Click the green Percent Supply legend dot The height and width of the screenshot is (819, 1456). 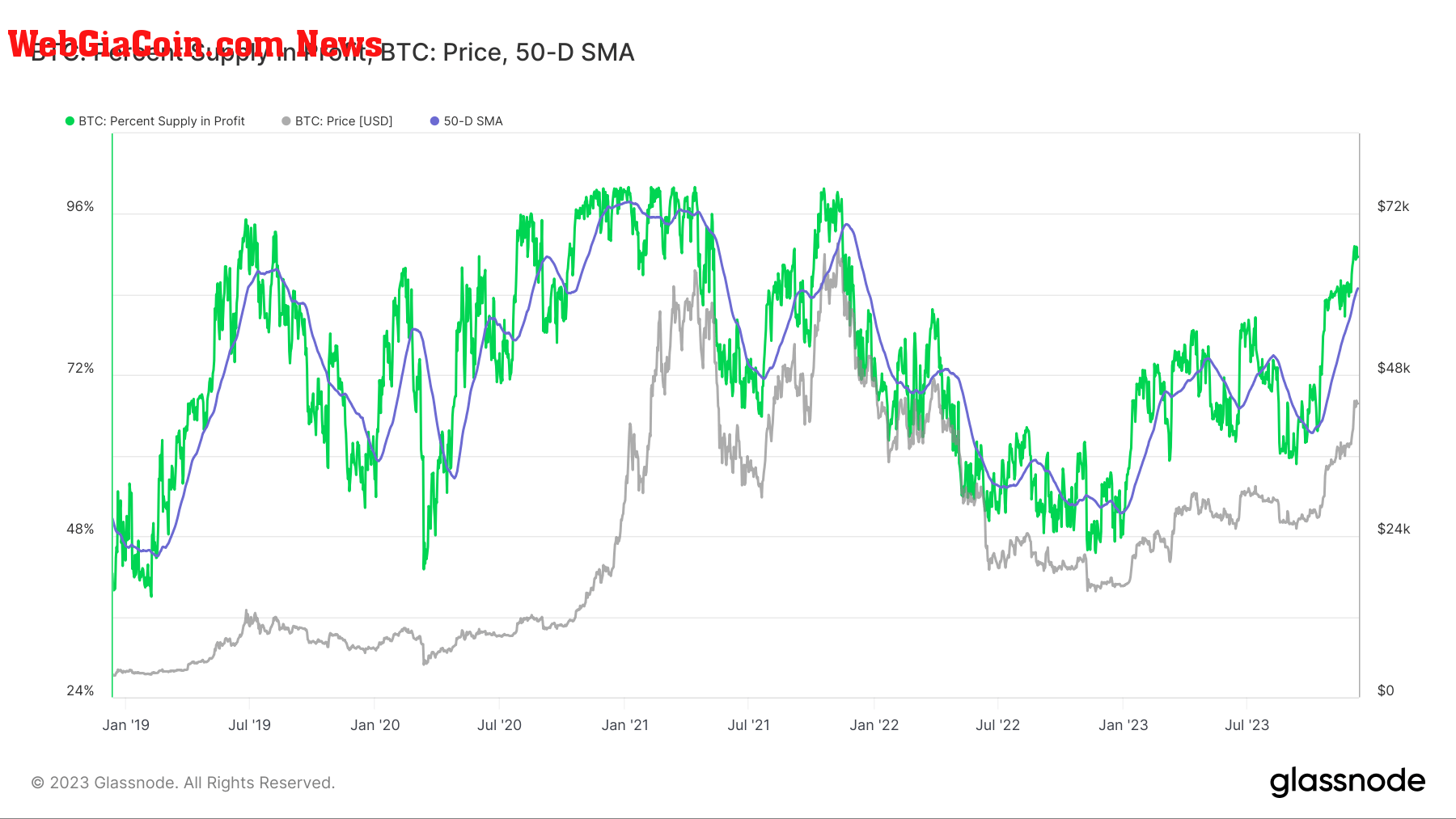[x=70, y=121]
